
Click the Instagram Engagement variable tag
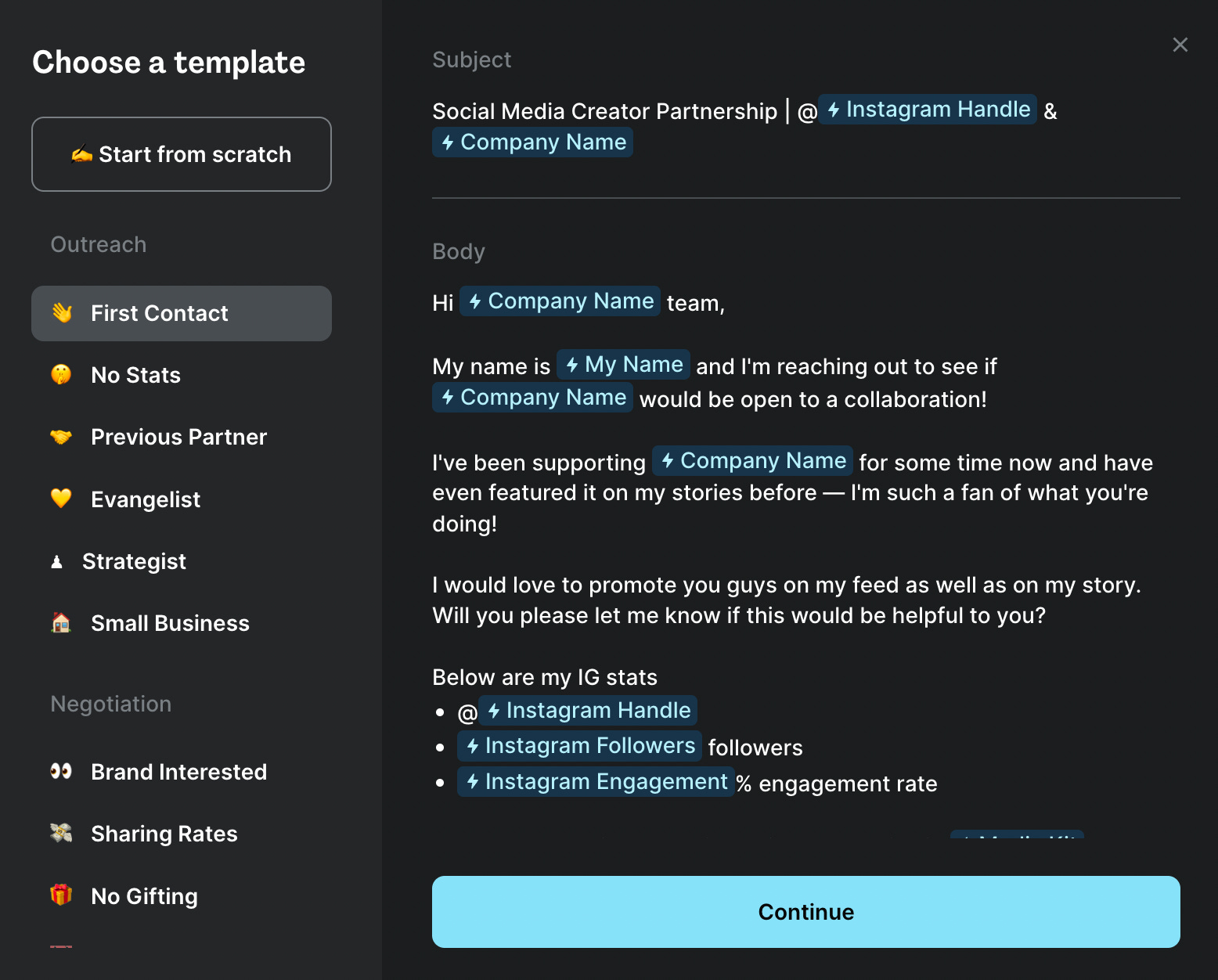click(x=596, y=782)
